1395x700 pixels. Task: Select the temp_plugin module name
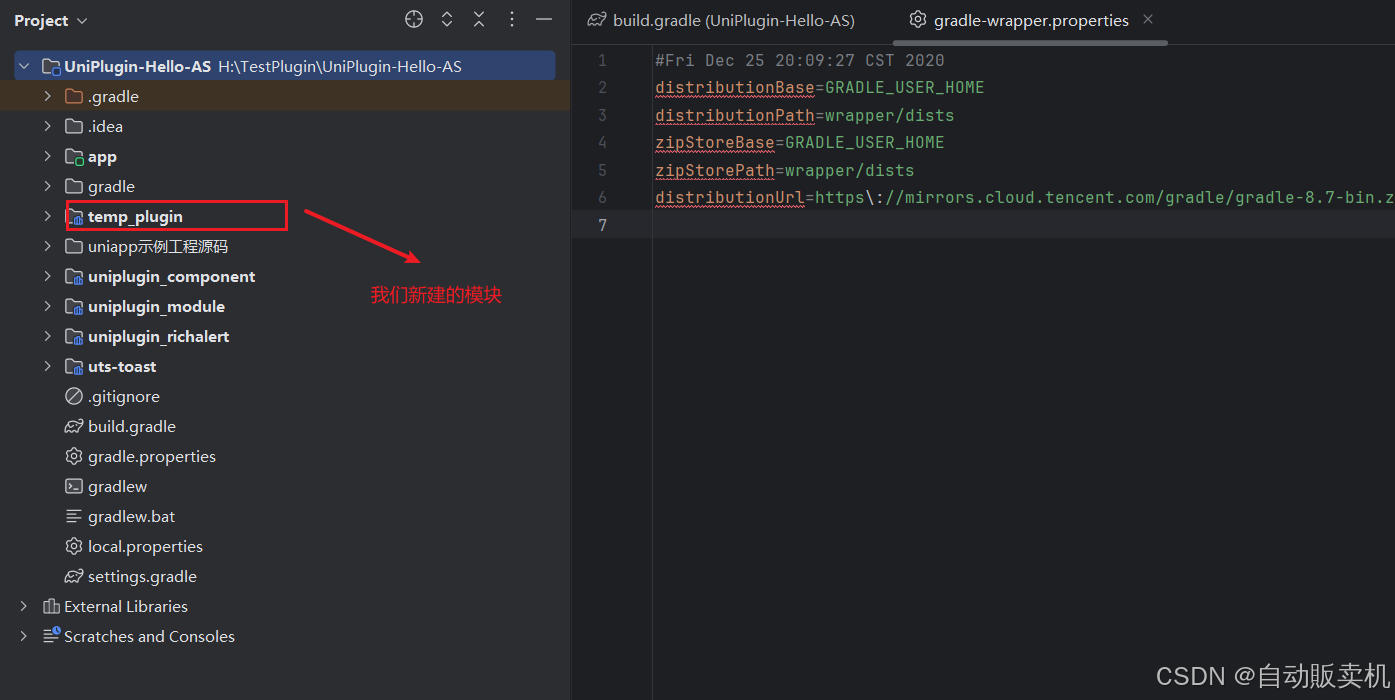[135, 216]
